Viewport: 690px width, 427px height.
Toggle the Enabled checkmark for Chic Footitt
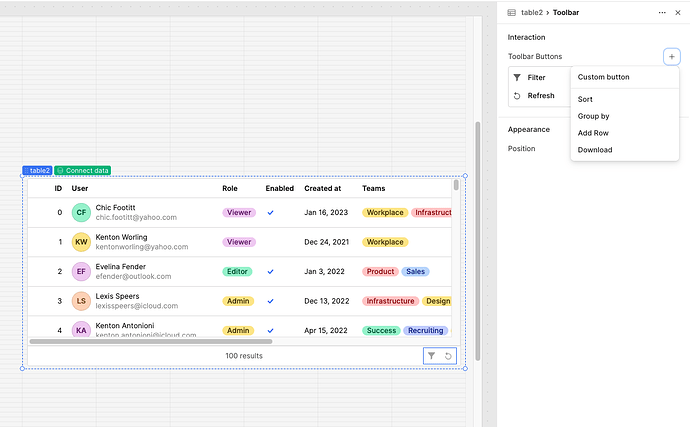tap(270, 213)
